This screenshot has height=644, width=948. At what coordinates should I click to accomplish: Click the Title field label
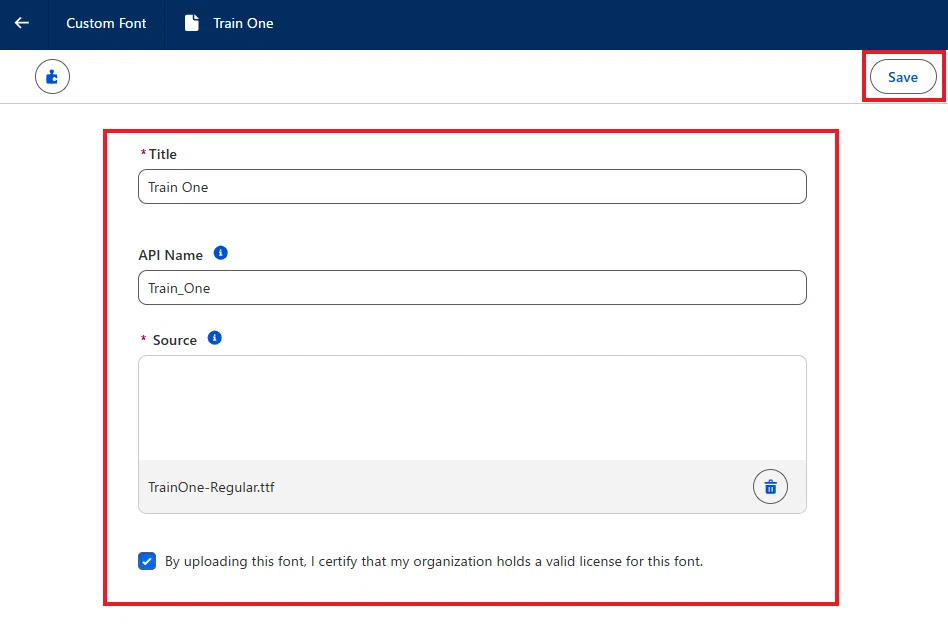[163, 154]
